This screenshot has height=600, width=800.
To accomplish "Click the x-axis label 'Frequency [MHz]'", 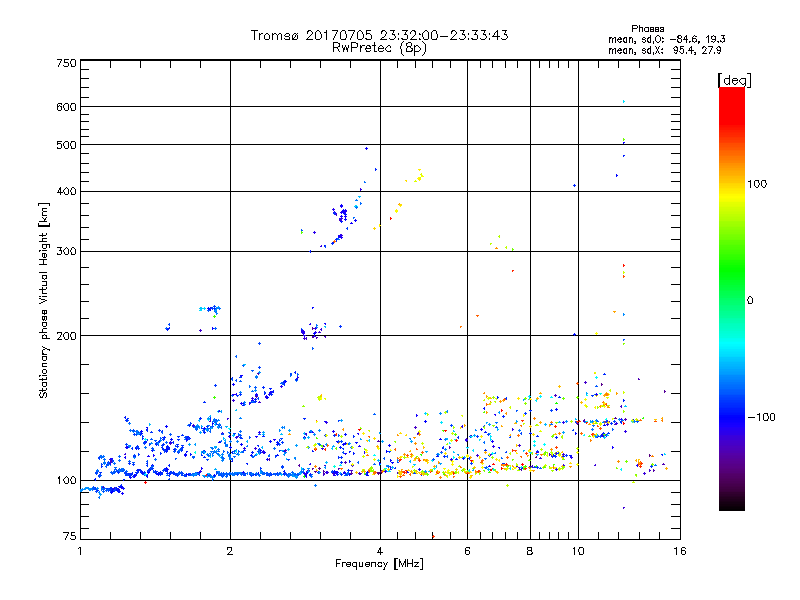I will [x=379, y=564].
